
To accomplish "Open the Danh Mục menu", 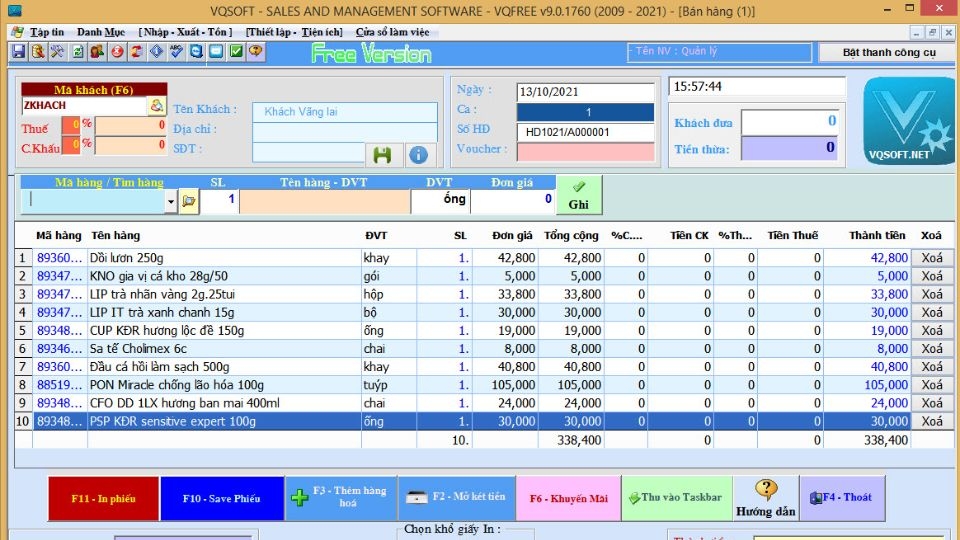I will (x=101, y=32).
